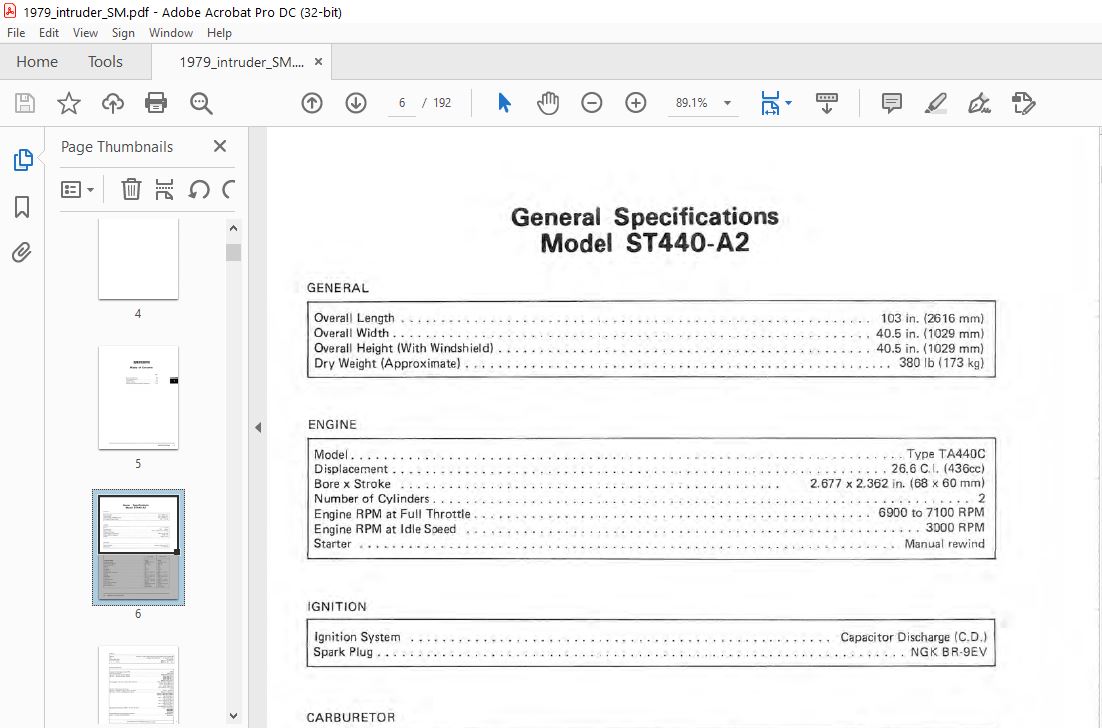Click thumbnail panel scroll up arrow
This screenshot has height=728, width=1102.
pos(233,228)
